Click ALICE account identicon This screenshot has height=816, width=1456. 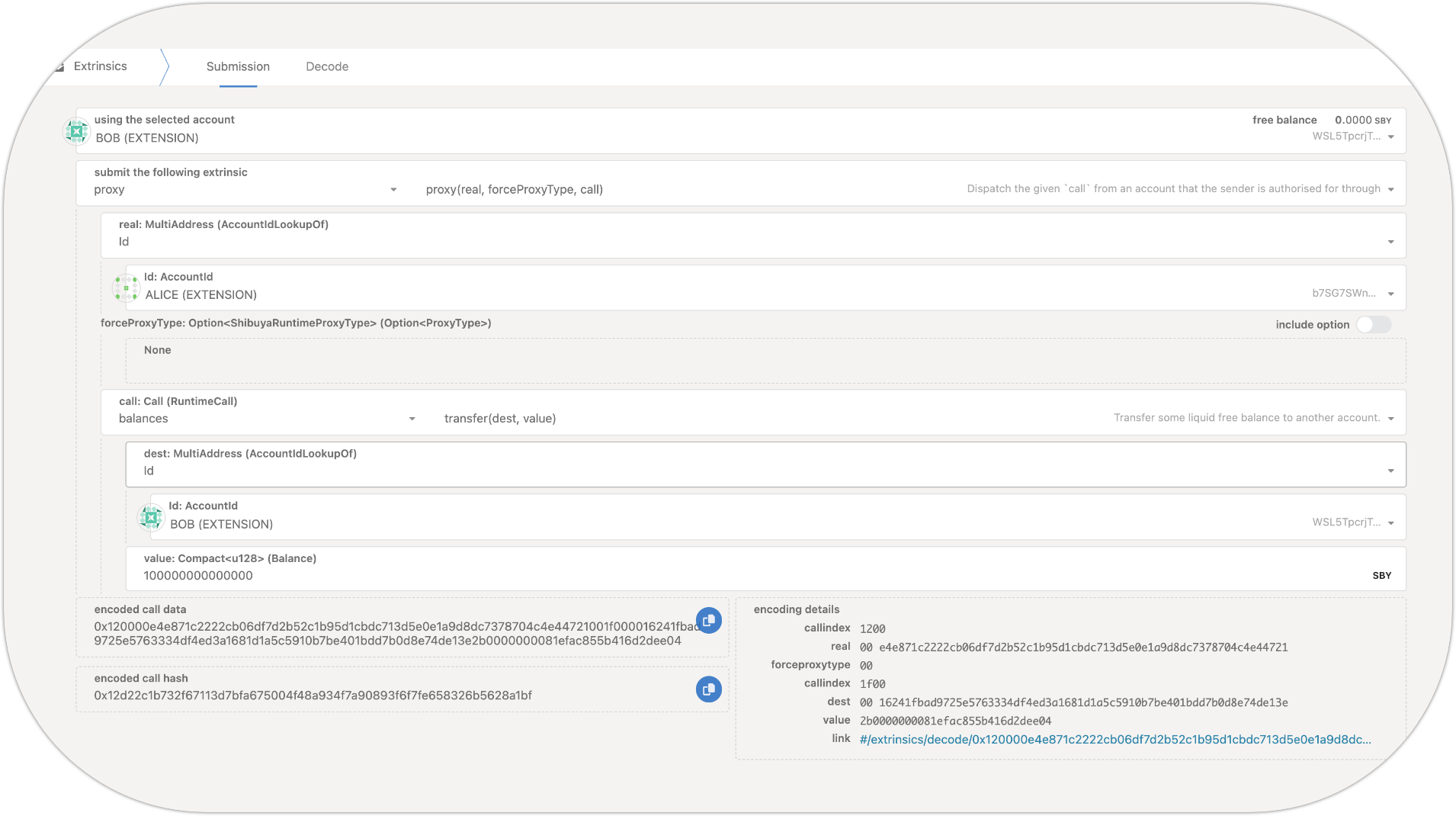pyautogui.click(x=126, y=288)
